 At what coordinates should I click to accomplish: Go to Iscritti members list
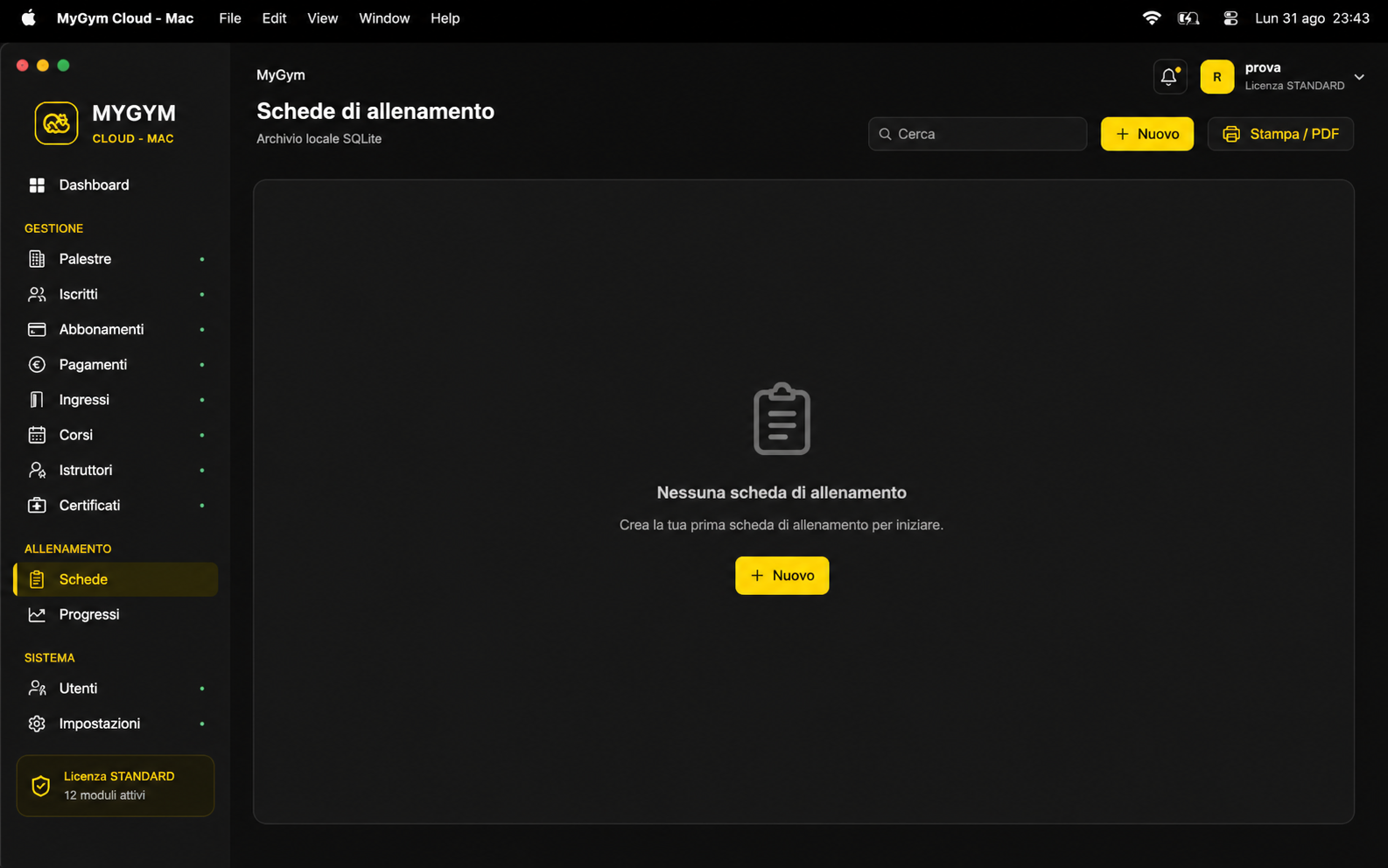coord(116,294)
